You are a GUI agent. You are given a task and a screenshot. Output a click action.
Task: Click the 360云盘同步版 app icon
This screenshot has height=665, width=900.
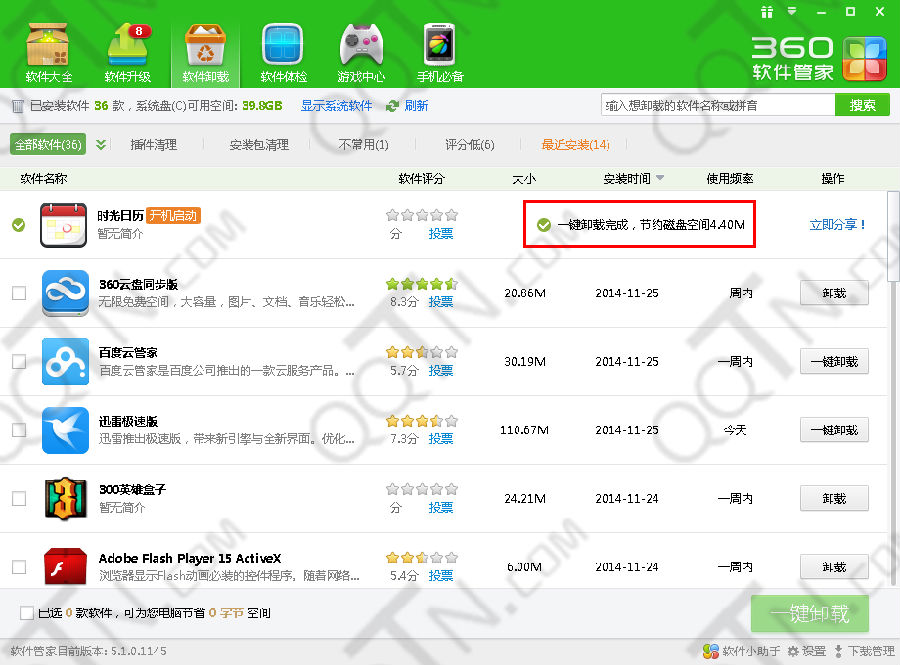click(x=65, y=293)
